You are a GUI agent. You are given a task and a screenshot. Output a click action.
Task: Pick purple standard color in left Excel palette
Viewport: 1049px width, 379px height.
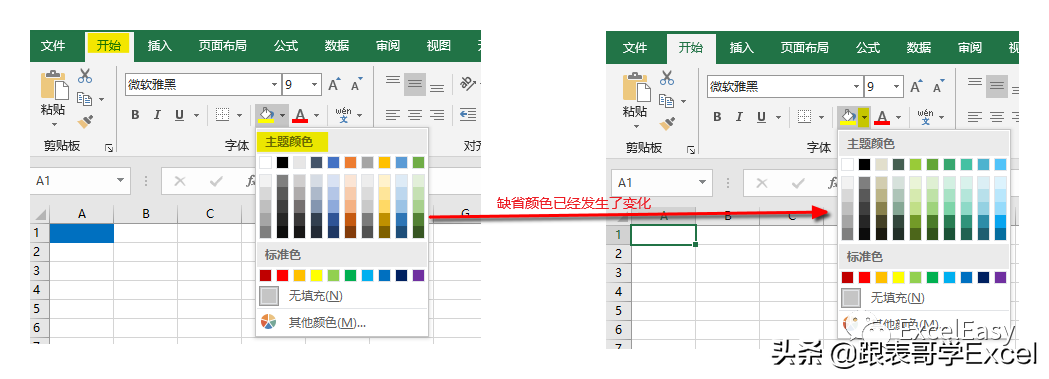pyautogui.click(x=419, y=275)
